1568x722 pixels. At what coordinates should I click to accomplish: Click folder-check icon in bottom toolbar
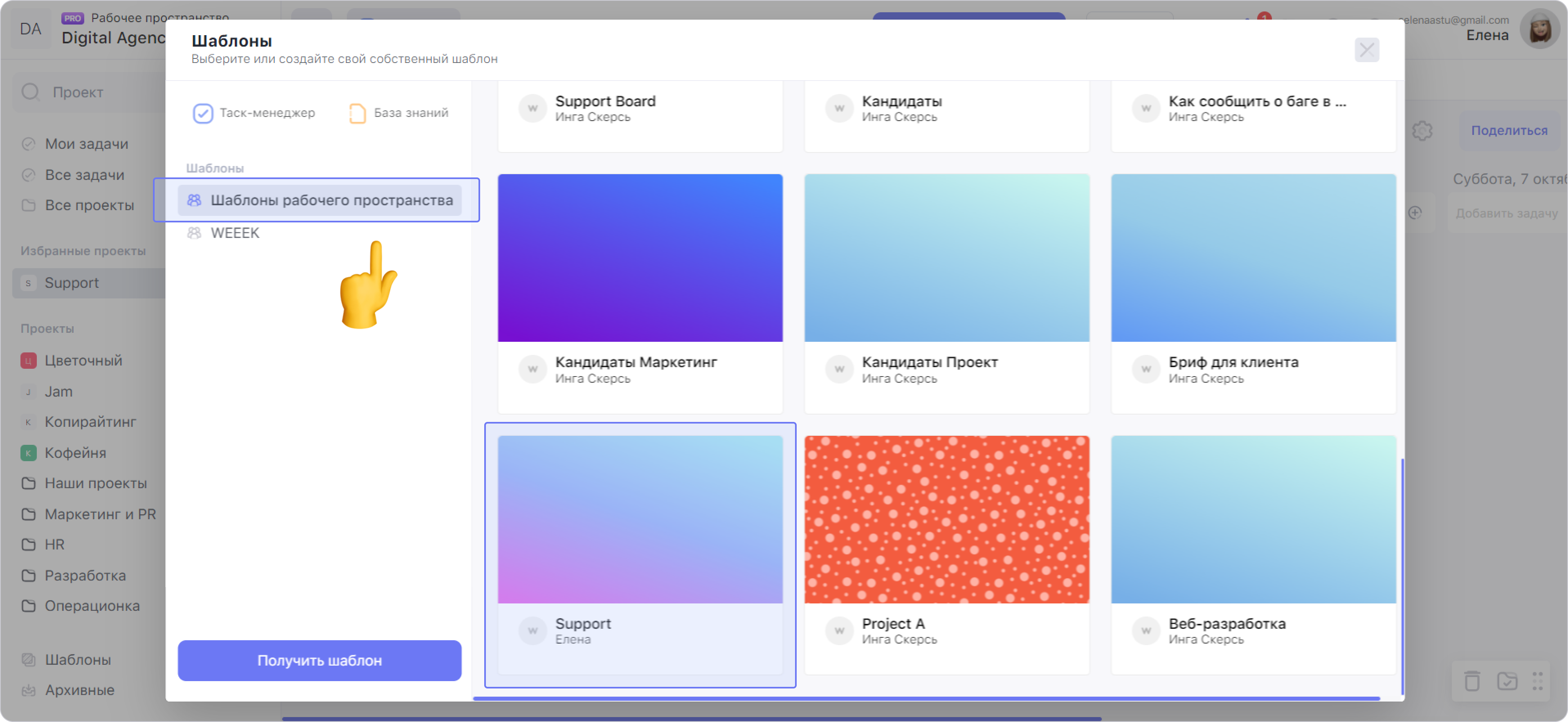click(1507, 681)
